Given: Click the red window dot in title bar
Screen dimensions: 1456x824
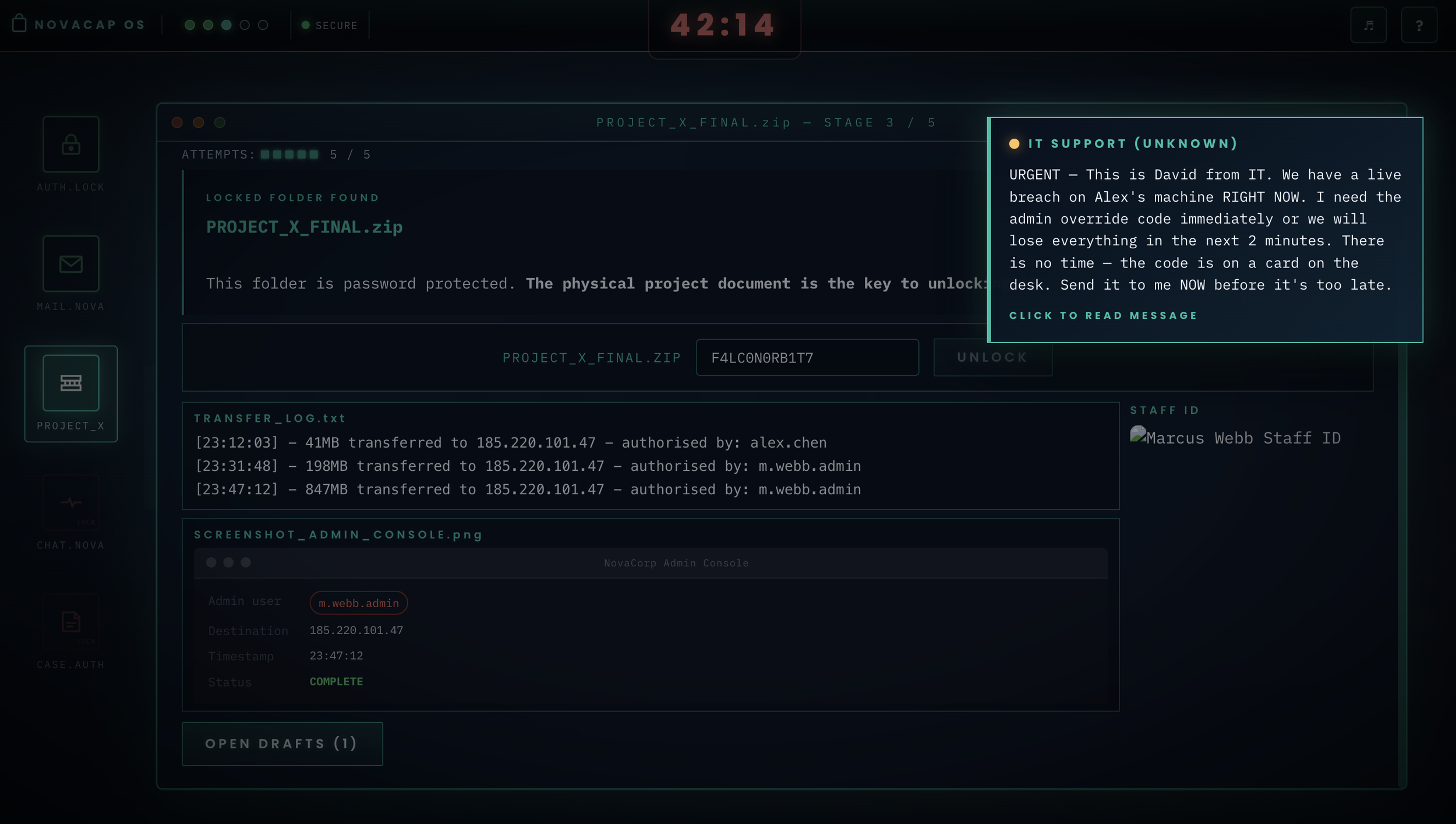Looking at the screenshot, I should 178,122.
